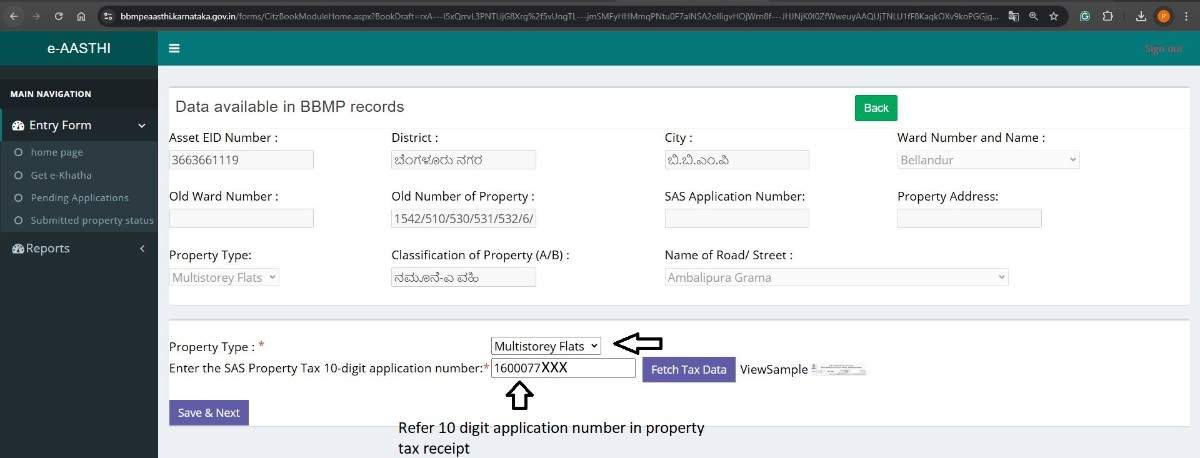This screenshot has height=458, width=1200.
Task: Click the browser home icon
Action: click(x=81, y=16)
